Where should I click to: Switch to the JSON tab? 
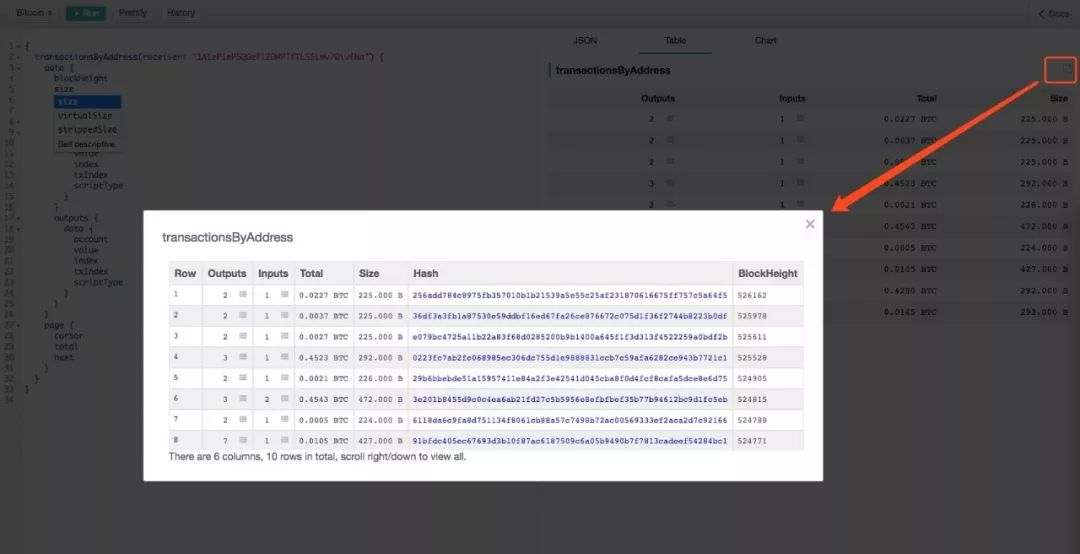[x=585, y=41]
